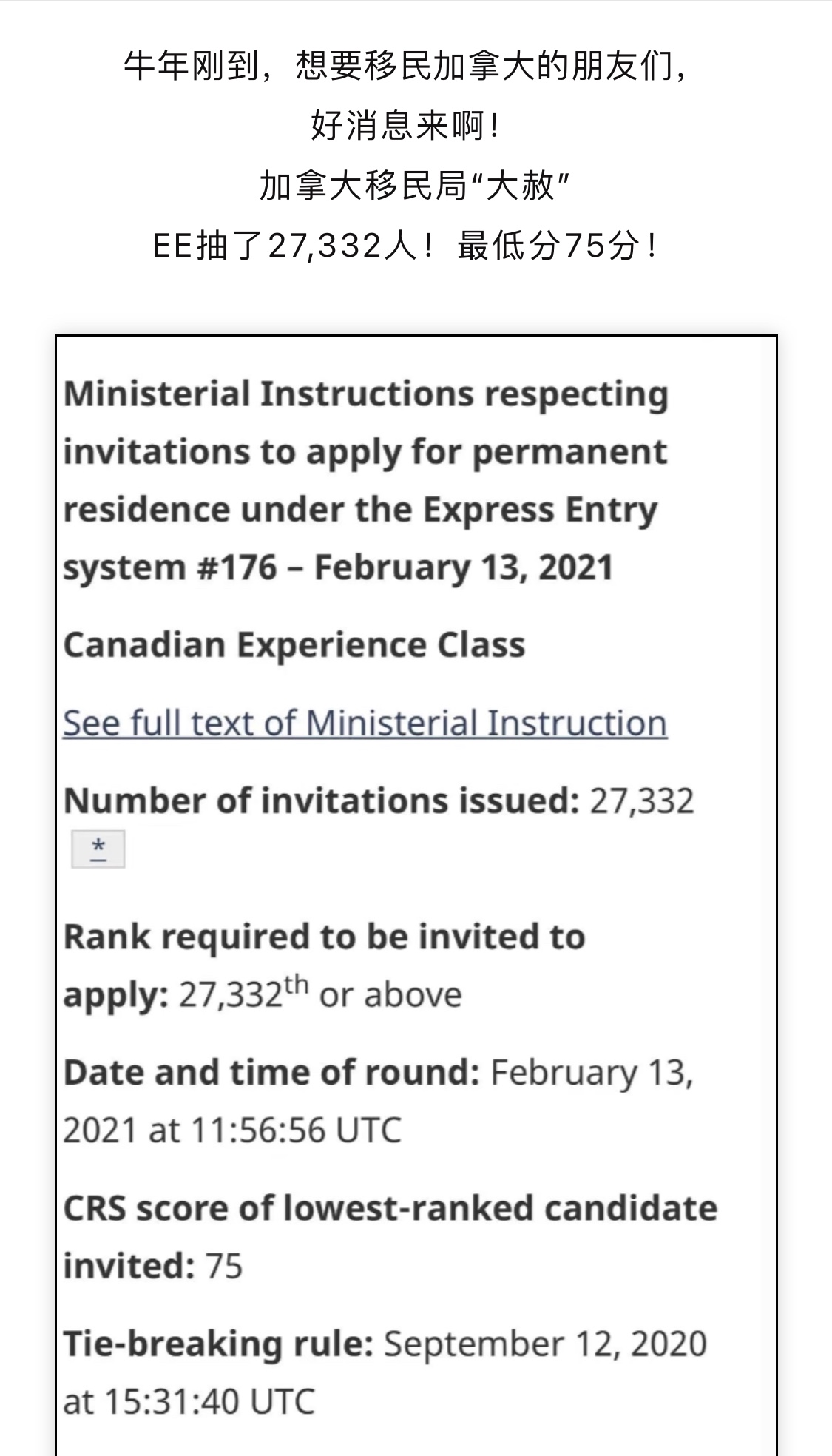Tap the line EE抽了27,332人!最低分75分!
The width and height of the screenshot is (832, 1456).
coord(405,246)
